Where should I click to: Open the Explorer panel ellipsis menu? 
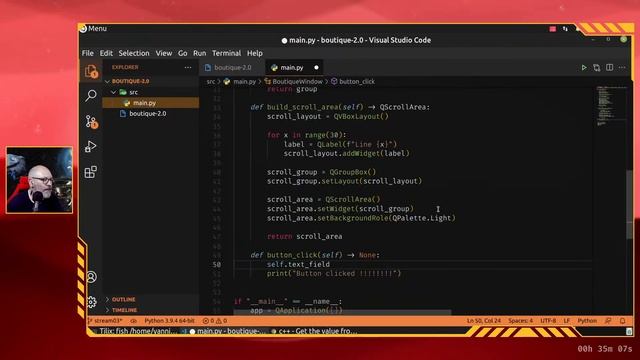(188, 67)
